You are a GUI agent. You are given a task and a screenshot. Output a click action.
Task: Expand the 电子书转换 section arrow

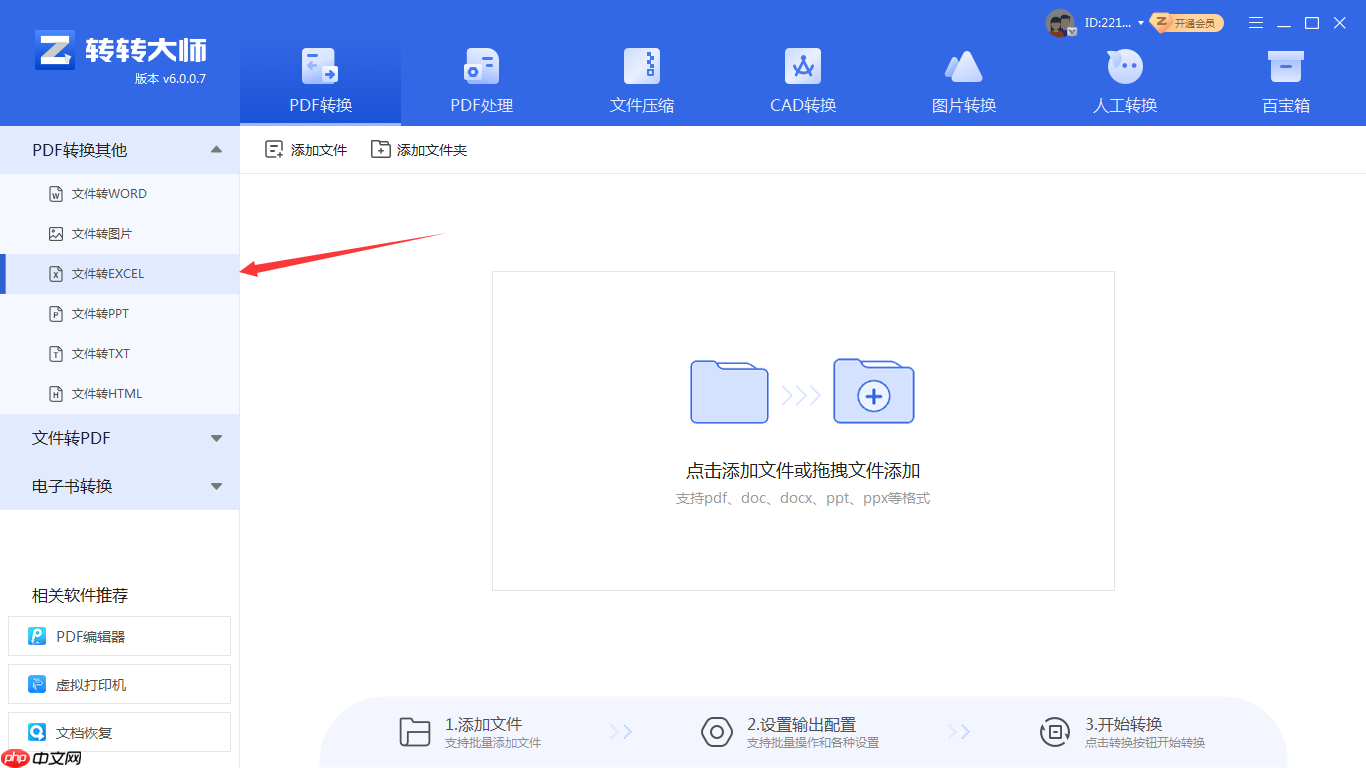(x=216, y=486)
